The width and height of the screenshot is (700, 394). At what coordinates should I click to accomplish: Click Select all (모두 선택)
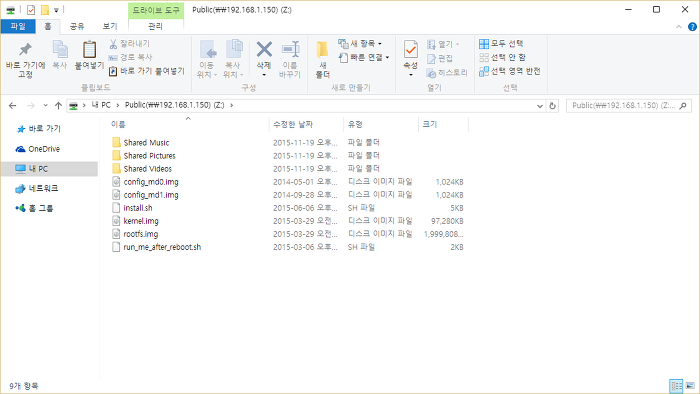click(501, 44)
